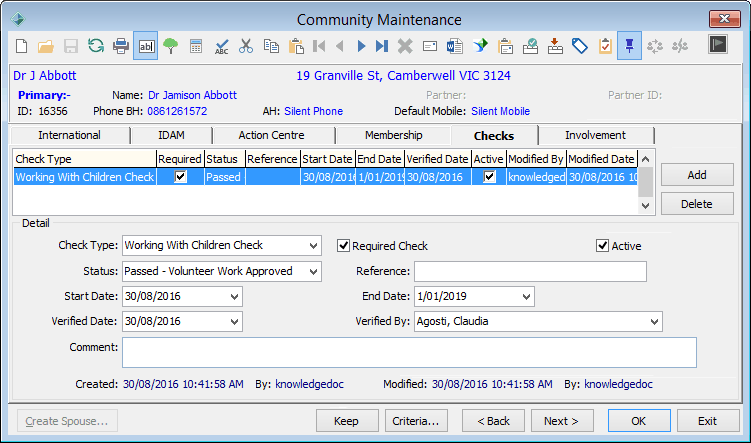Click the inbox with green check icon
The height and width of the screenshot is (443, 751).
pos(530,46)
